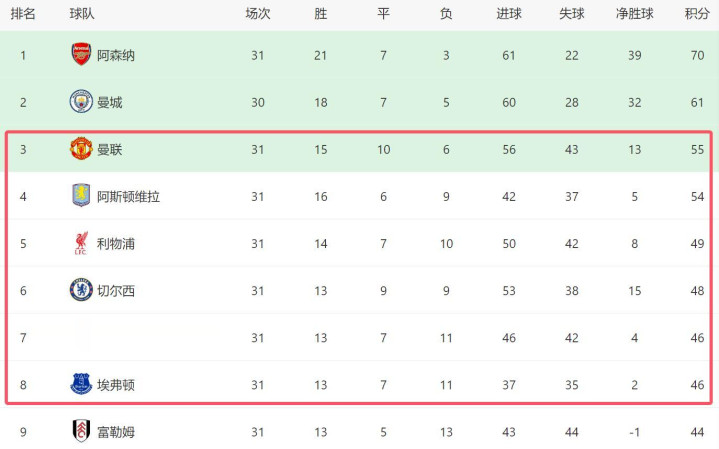Open the 曼城 team name link

[110, 102]
